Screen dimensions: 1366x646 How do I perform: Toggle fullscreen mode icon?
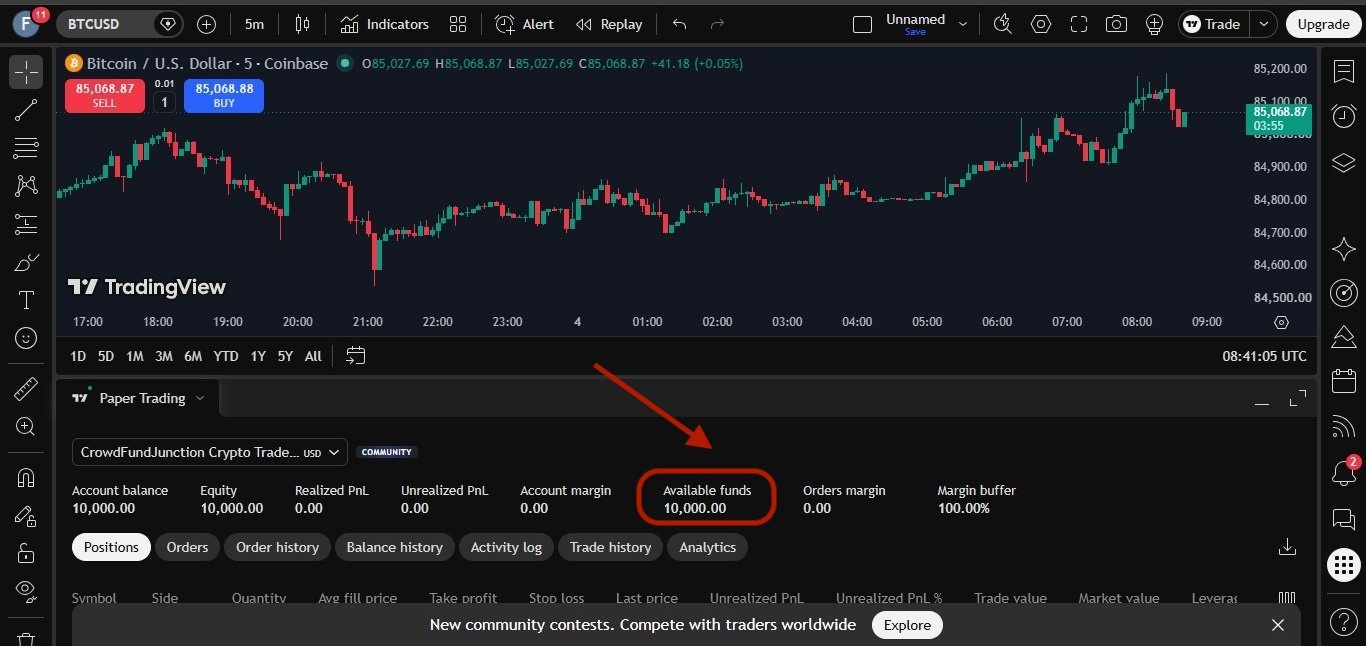[x=1079, y=24]
